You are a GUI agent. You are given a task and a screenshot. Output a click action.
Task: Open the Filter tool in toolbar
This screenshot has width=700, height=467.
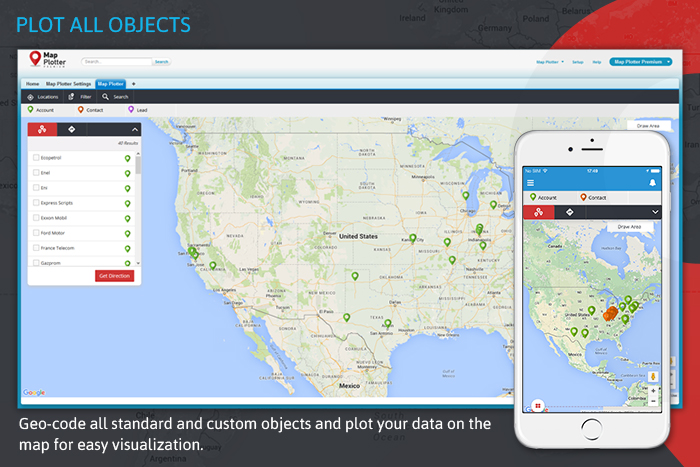(72, 97)
